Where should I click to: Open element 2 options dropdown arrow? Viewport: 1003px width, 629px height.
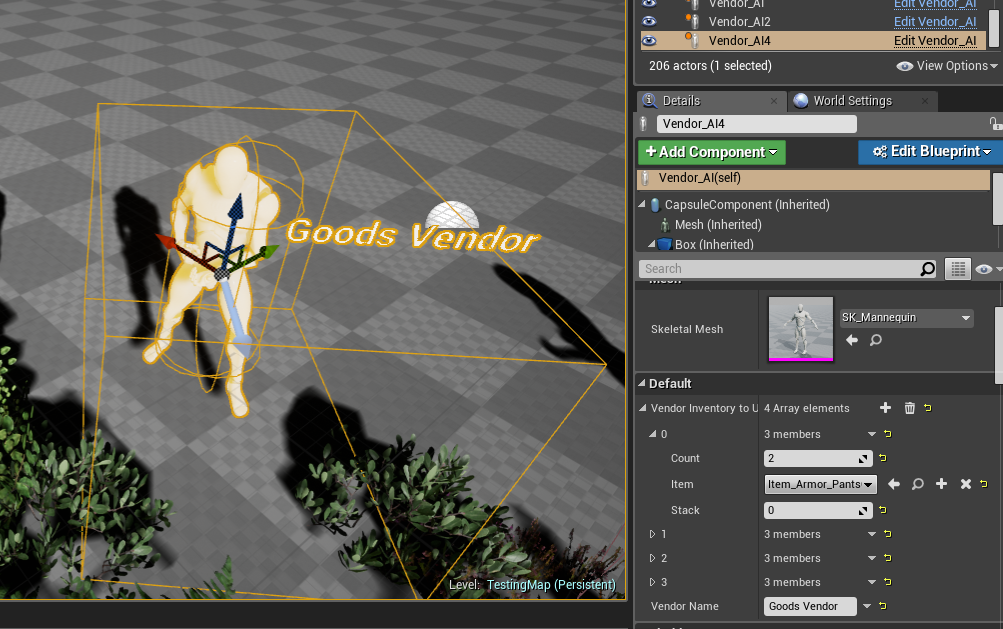click(871, 558)
